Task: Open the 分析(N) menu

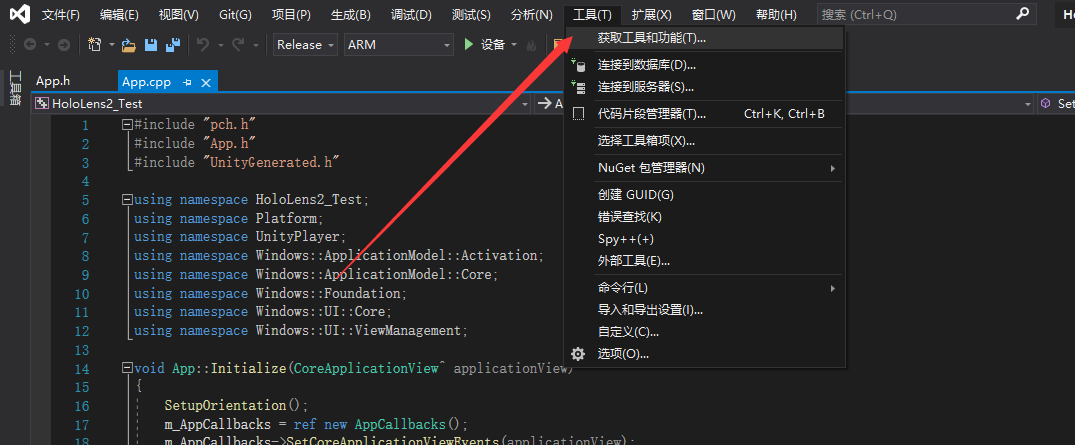Action: (532, 14)
